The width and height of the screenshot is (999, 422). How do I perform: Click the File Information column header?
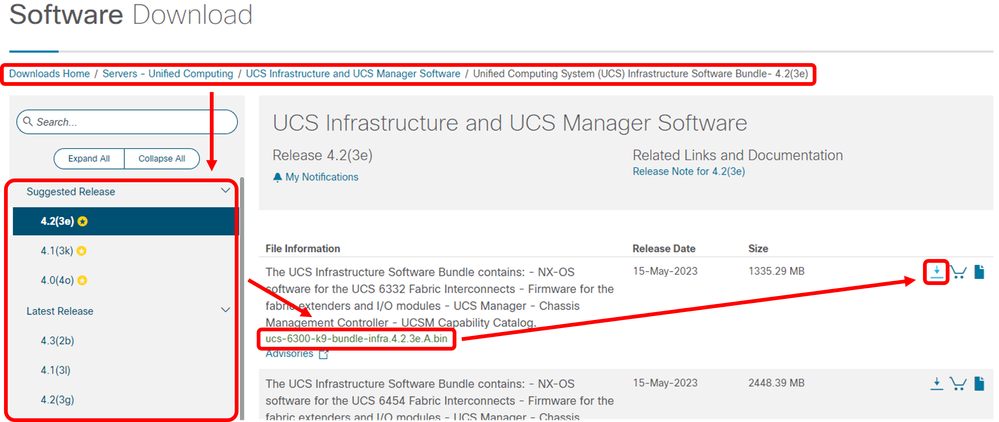303,249
